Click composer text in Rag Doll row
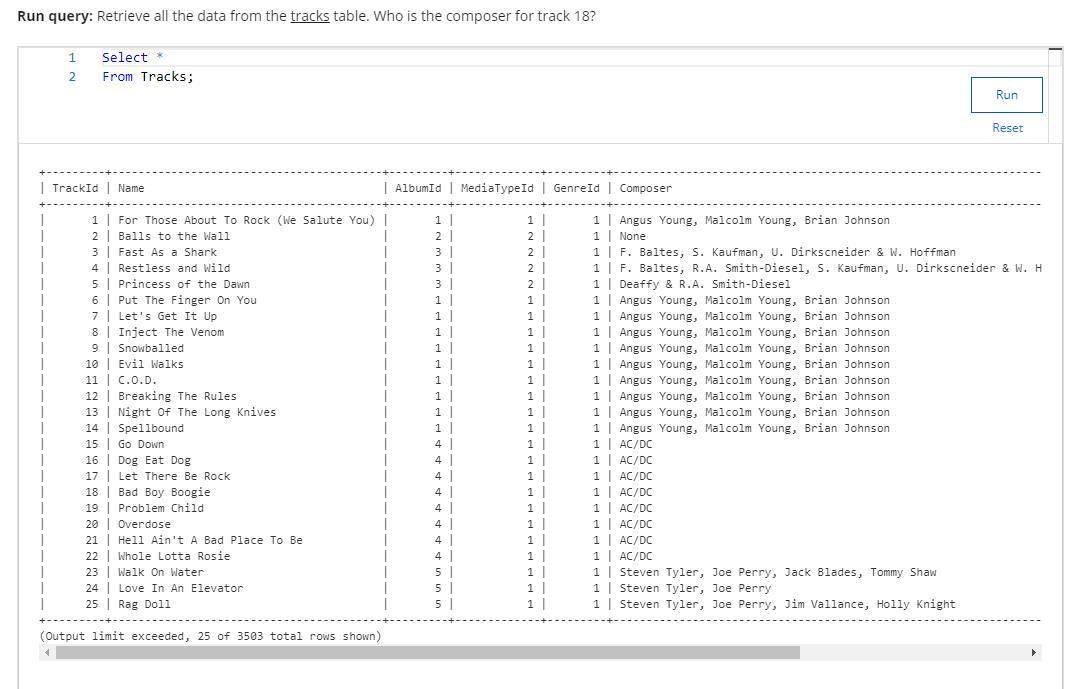 [788, 604]
